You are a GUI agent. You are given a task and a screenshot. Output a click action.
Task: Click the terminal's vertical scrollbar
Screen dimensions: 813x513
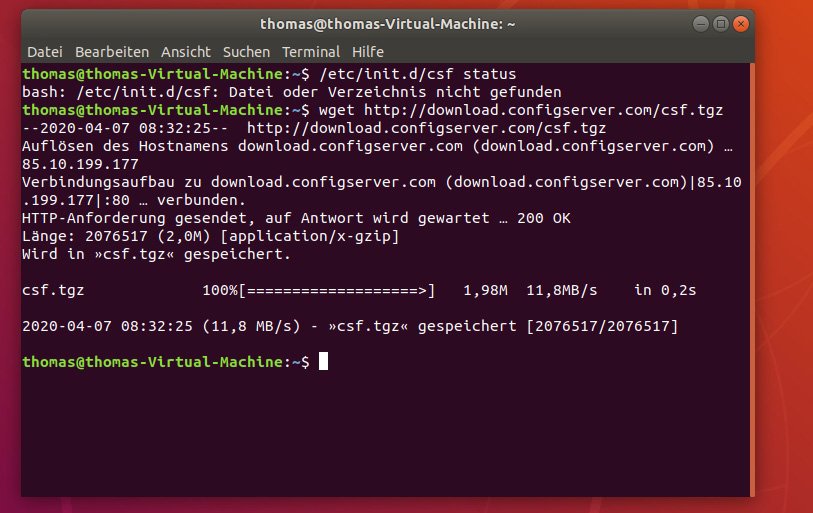pos(750,280)
